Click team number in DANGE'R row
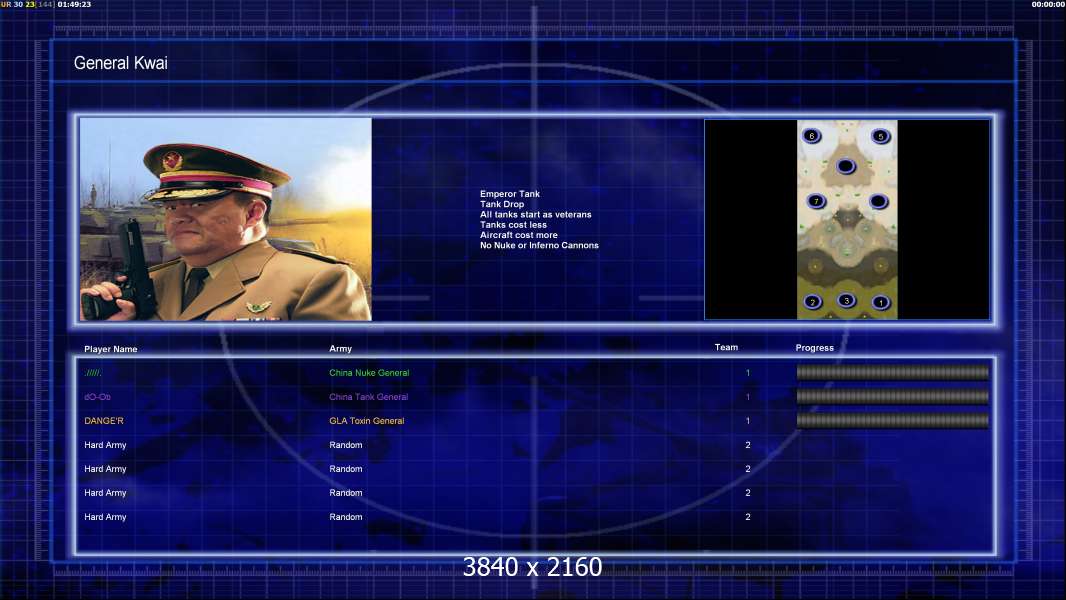 click(x=748, y=421)
